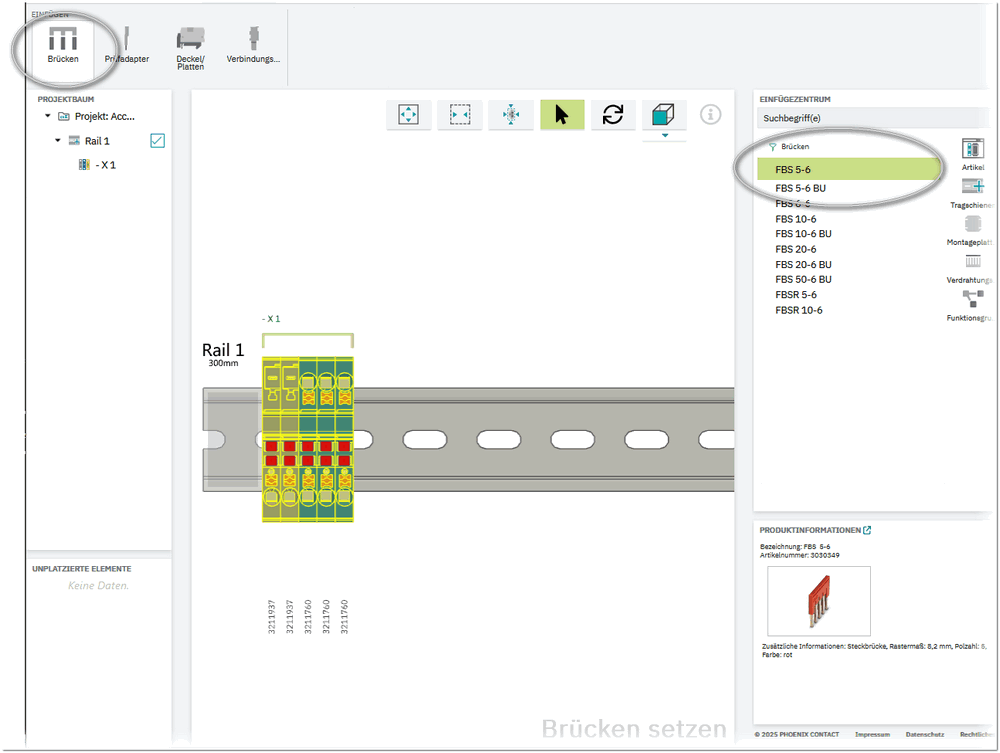Open external link beside Produktinformationen
Viewport: 1000px width, 753px height.
[867, 530]
